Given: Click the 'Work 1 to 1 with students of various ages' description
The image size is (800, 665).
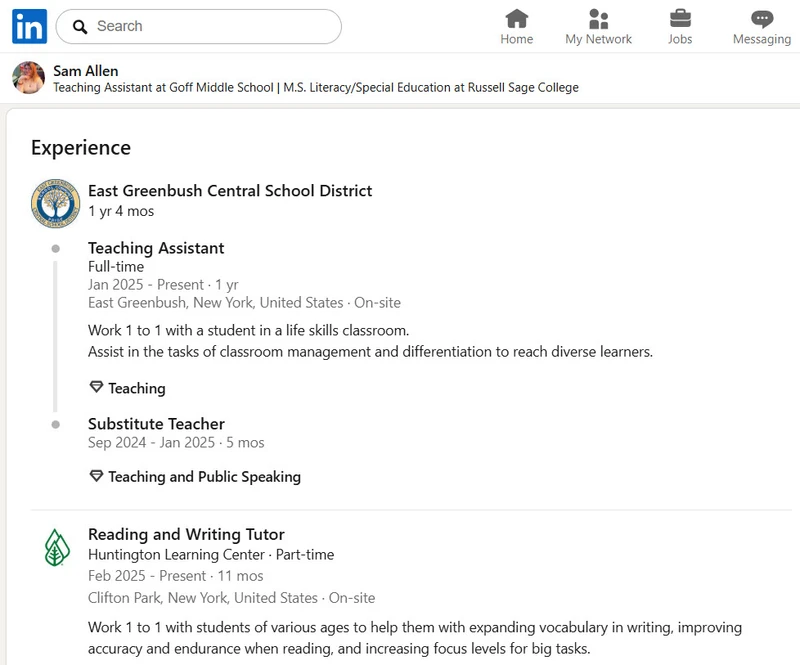Looking at the screenshot, I should pos(415,638).
